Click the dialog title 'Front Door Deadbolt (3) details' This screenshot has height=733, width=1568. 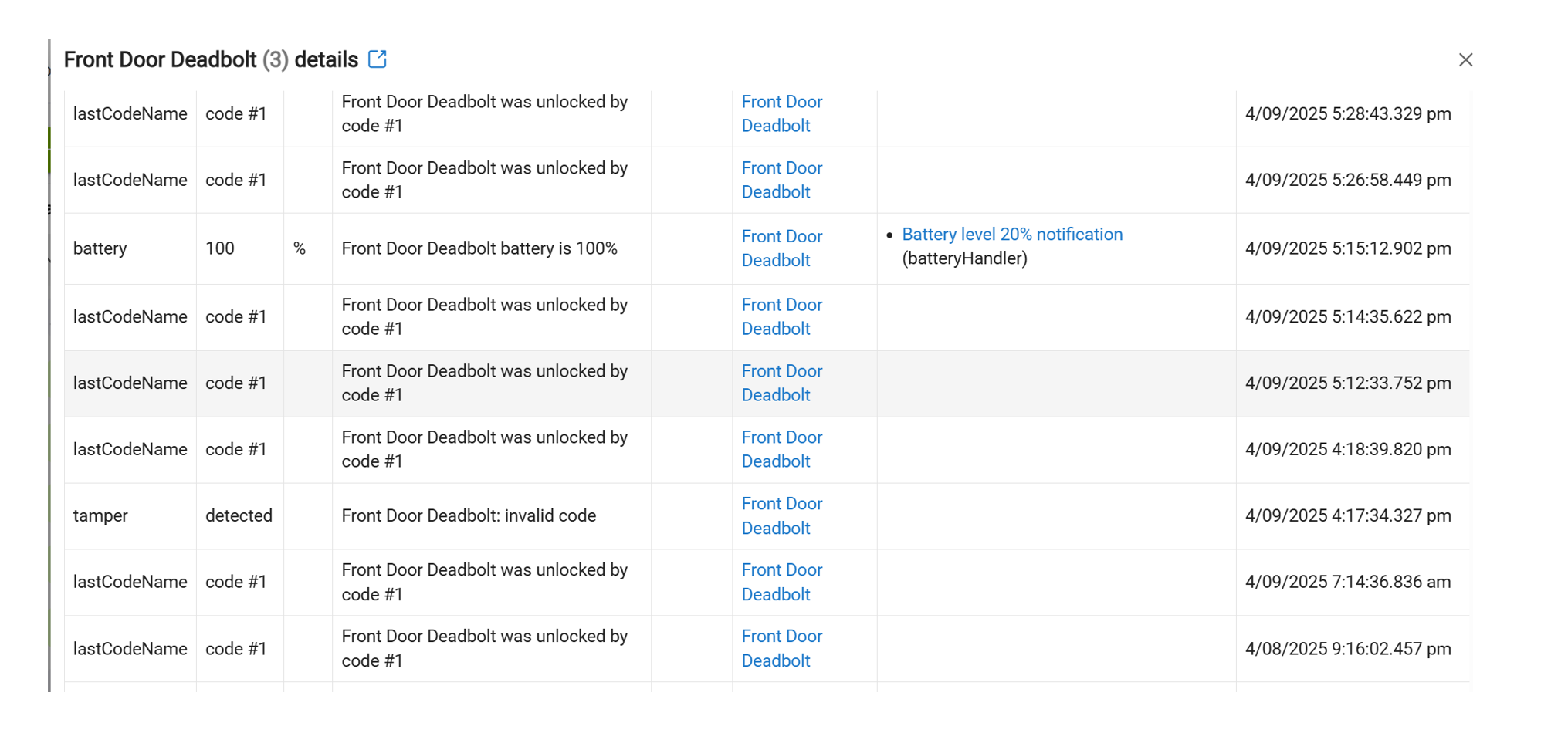click(211, 59)
